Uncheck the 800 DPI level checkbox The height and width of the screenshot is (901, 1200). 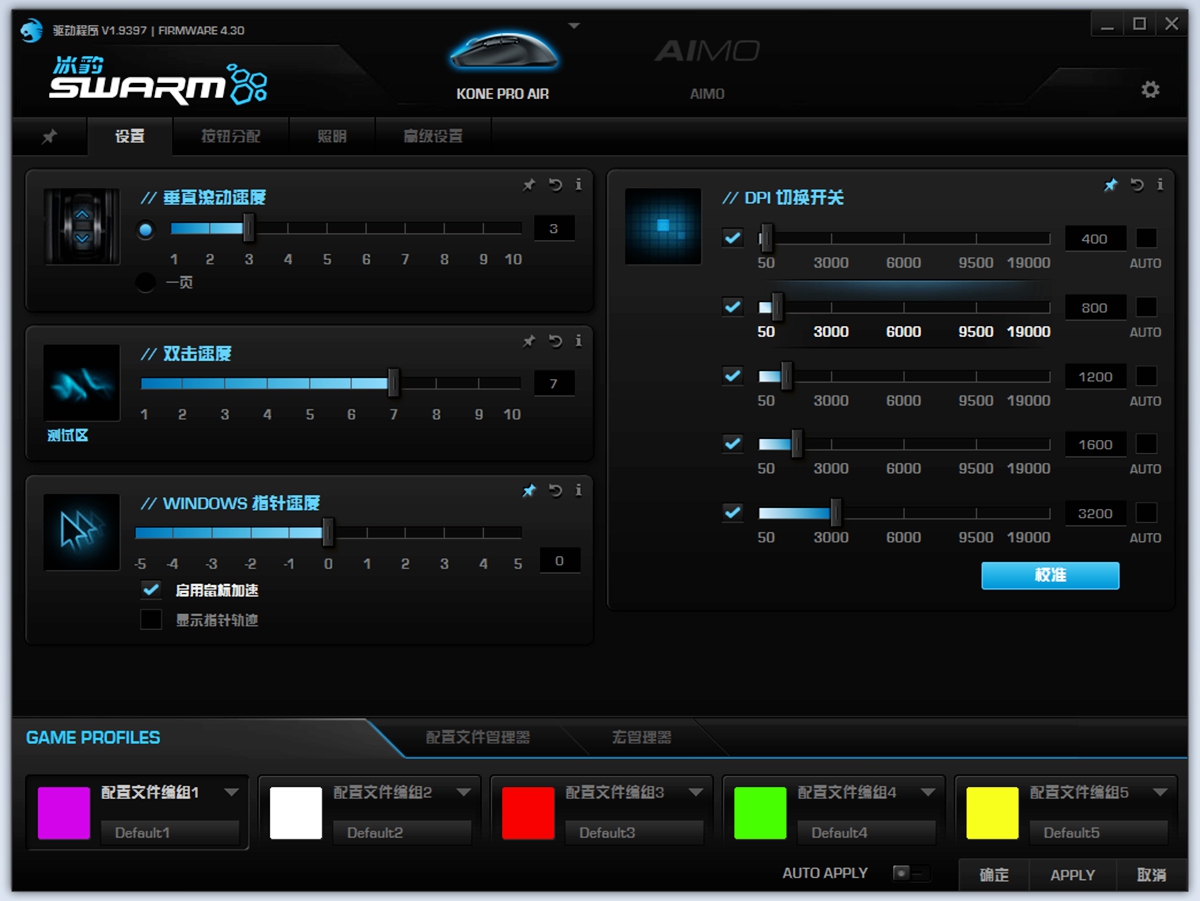[x=733, y=306]
